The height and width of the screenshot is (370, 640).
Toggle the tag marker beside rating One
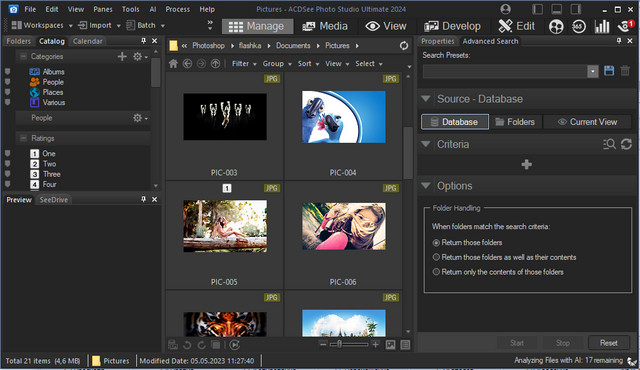(x=7, y=154)
